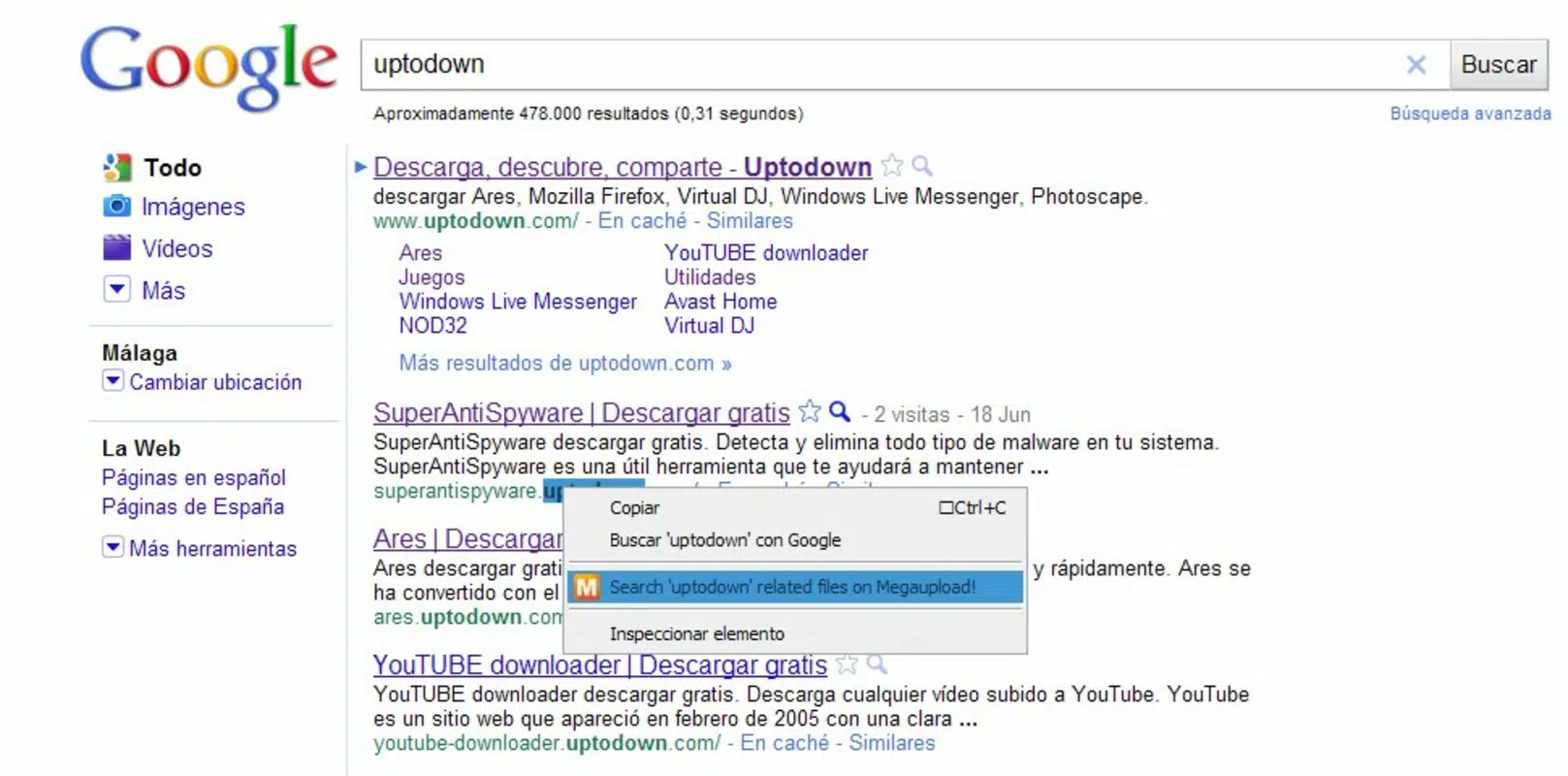
Task: Click the magnifier beside the YouTUBE downloader result
Action: pos(877,664)
